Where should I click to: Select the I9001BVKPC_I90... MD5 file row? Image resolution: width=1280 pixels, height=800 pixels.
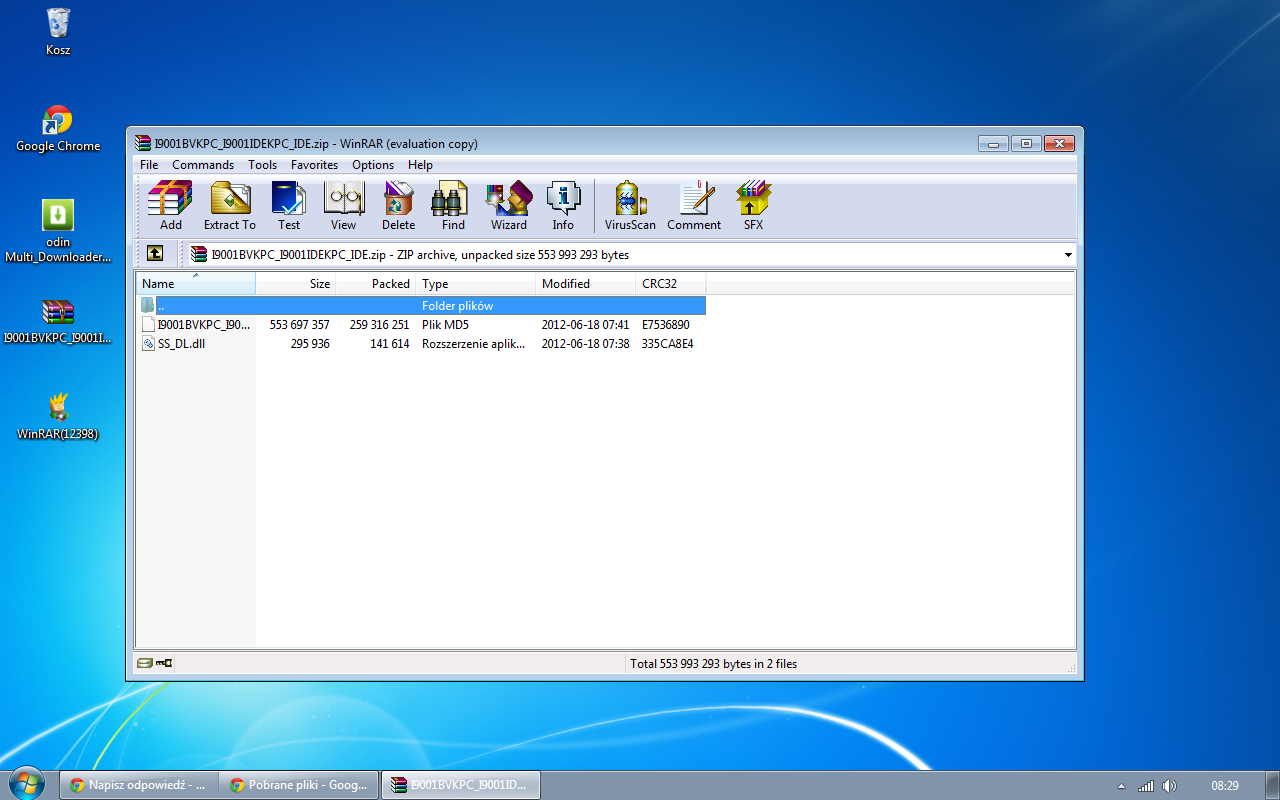coord(421,325)
